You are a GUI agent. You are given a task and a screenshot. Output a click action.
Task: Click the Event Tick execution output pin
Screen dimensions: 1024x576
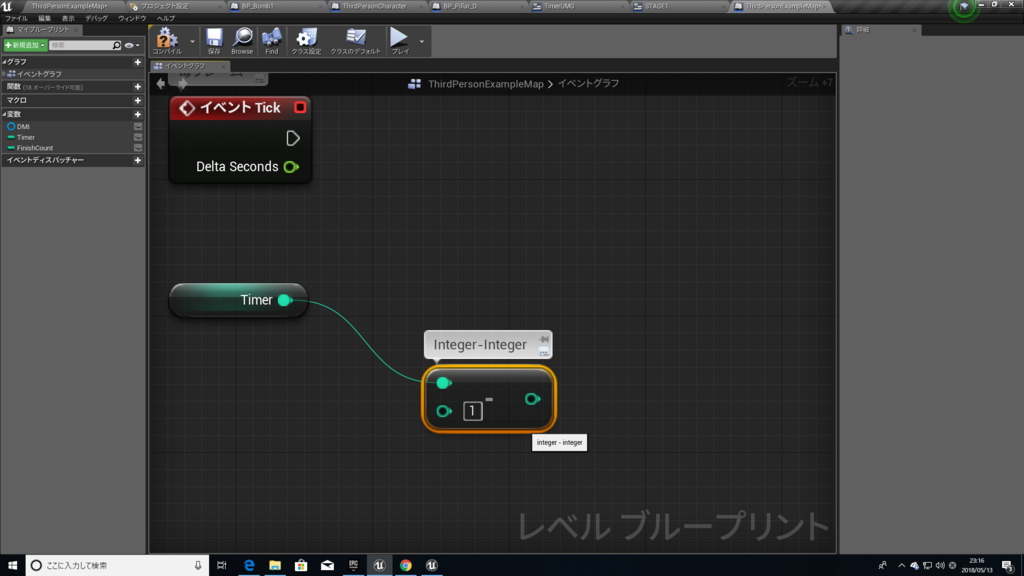pyautogui.click(x=293, y=138)
